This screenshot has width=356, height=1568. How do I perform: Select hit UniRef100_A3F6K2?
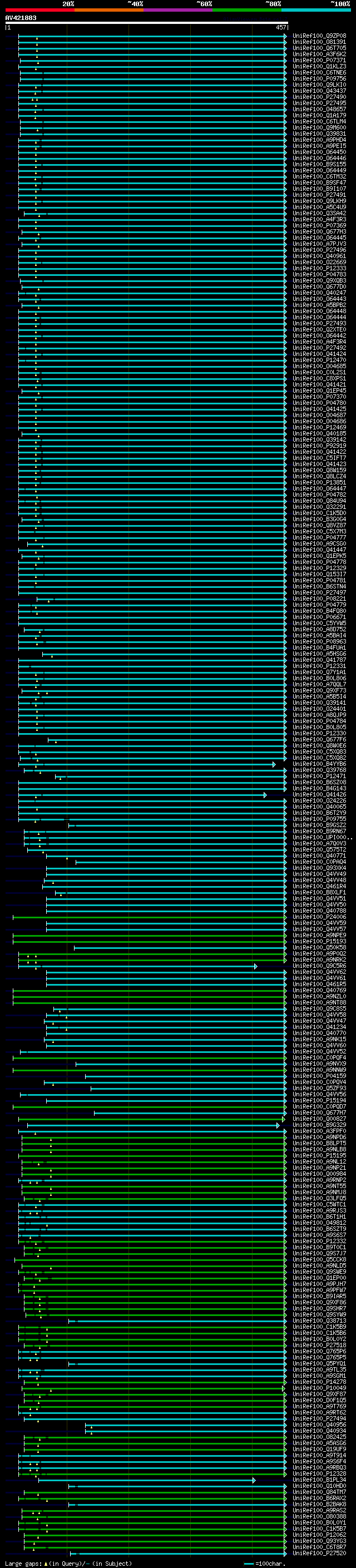(x=319, y=54)
